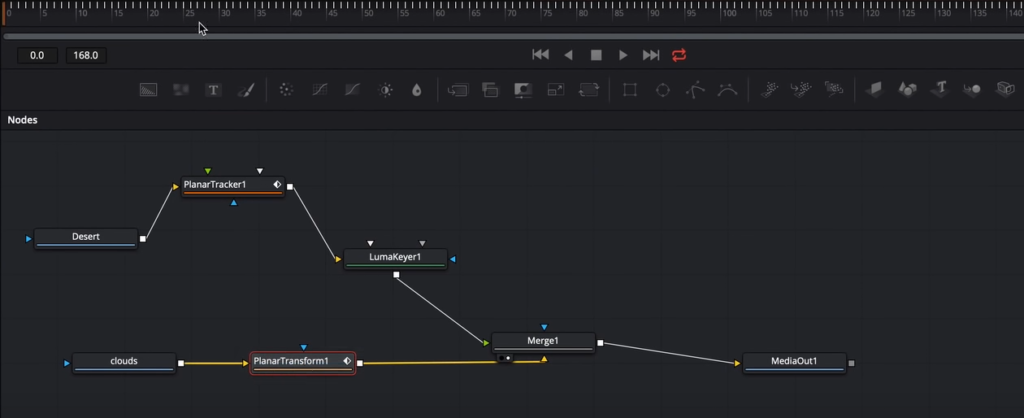Image resolution: width=1024 pixels, height=418 pixels.
Task: Play the composition forward
Action: click(x=623, y=56)
